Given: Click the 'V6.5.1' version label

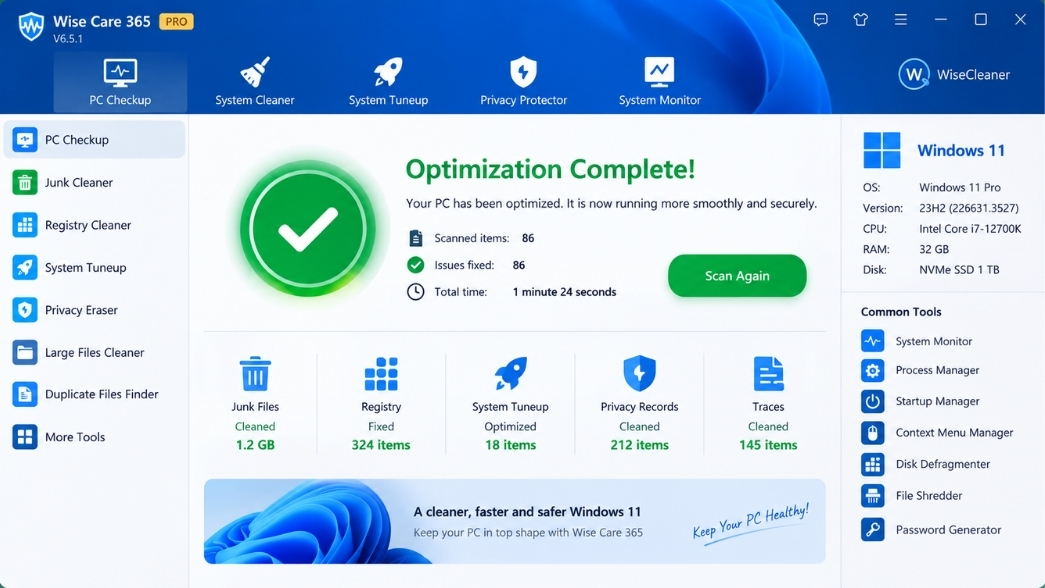Looking at the screenshot, I should coord(68,39).
